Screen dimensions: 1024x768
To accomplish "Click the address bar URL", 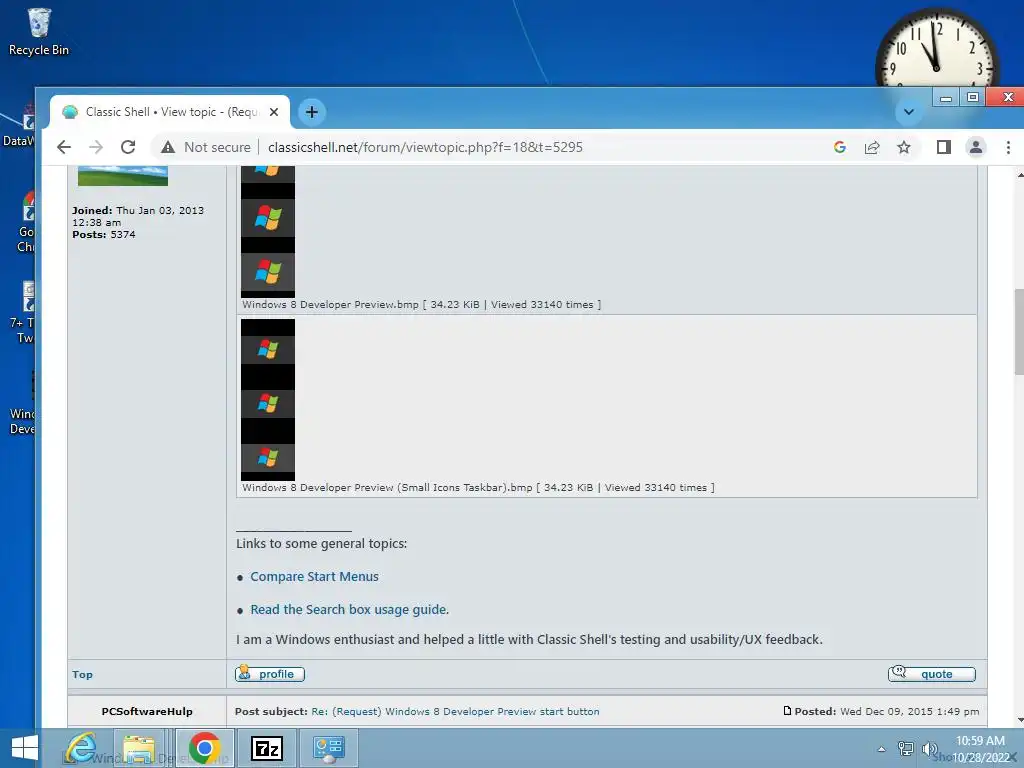I will [425, 147].
